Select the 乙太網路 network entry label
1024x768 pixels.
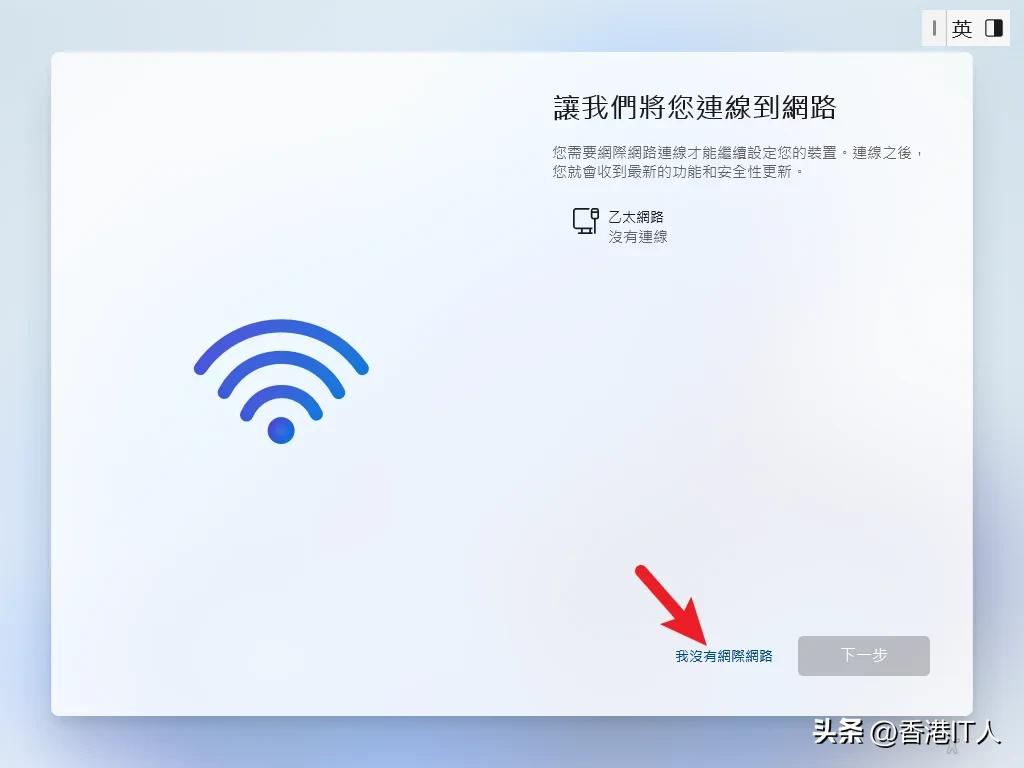pyautogui.click(x=636, y=217)
